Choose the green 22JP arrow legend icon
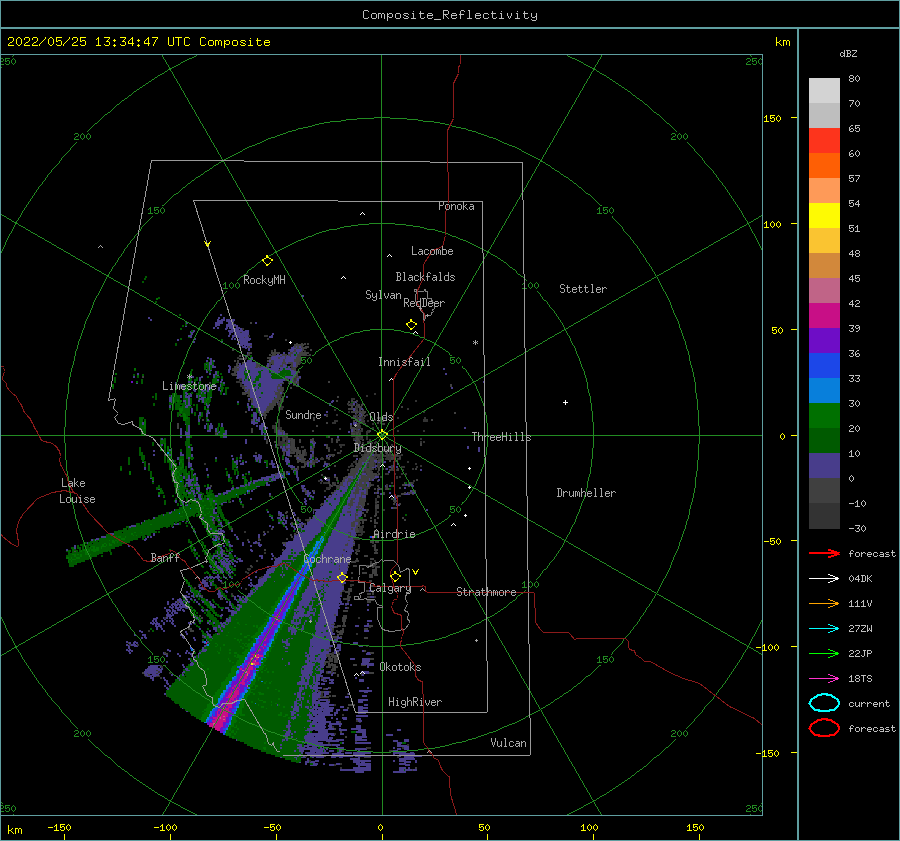The height and width of the screenshot is (841, 900). click(x=824, y=653)
